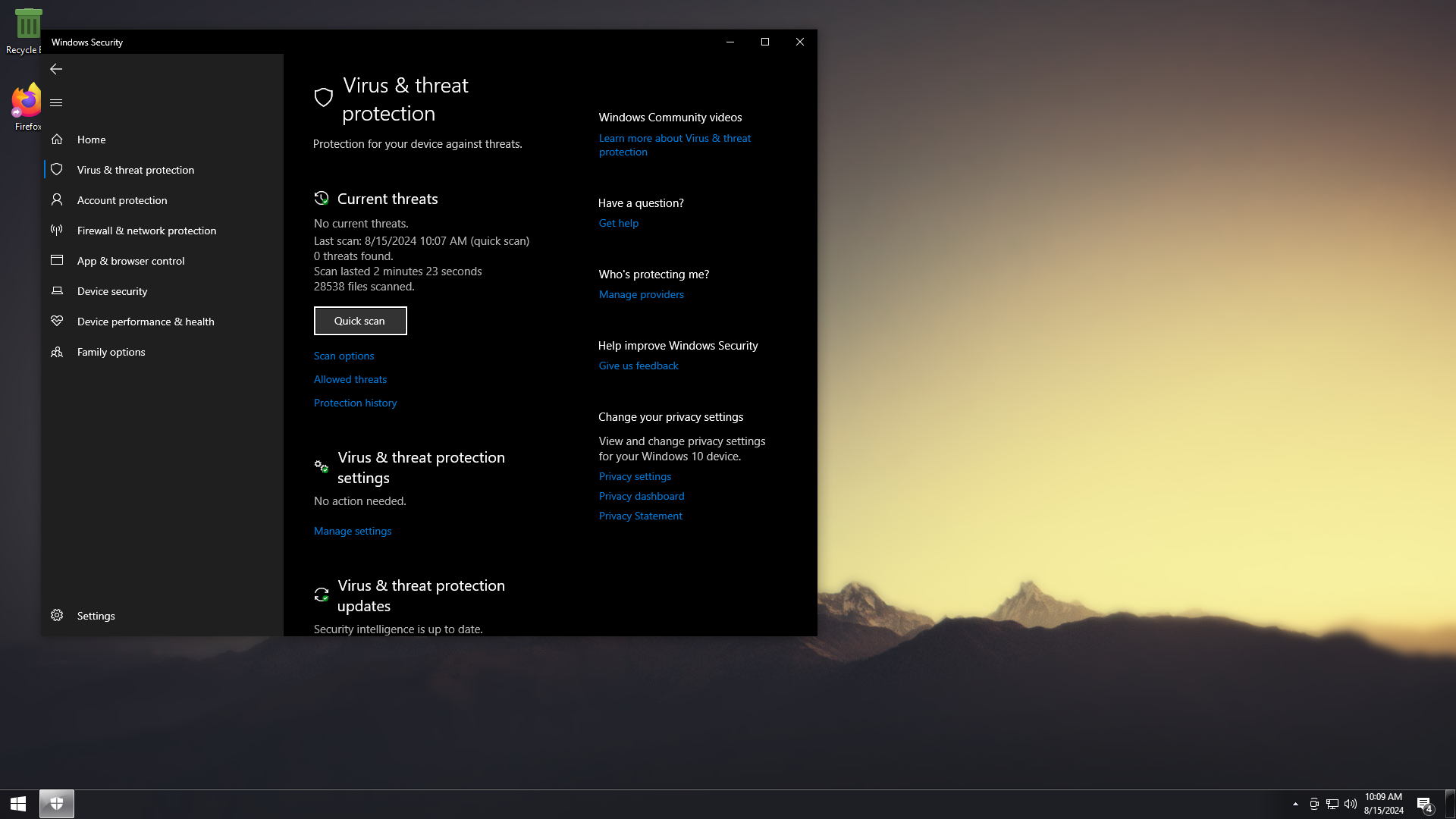1456x819 pixels.
Task: Toggle the hamburger navigation menu
Action: click(56, 102)
